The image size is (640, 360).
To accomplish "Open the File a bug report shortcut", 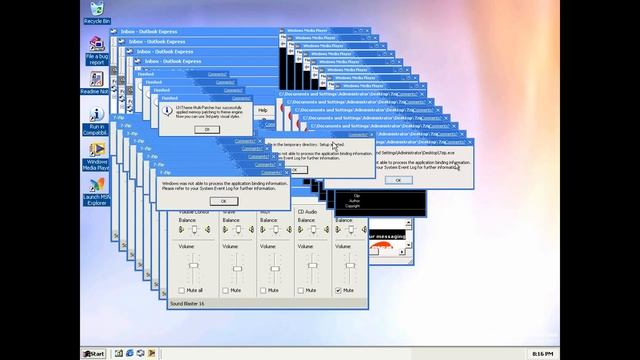I will click(x=97, y=51).
